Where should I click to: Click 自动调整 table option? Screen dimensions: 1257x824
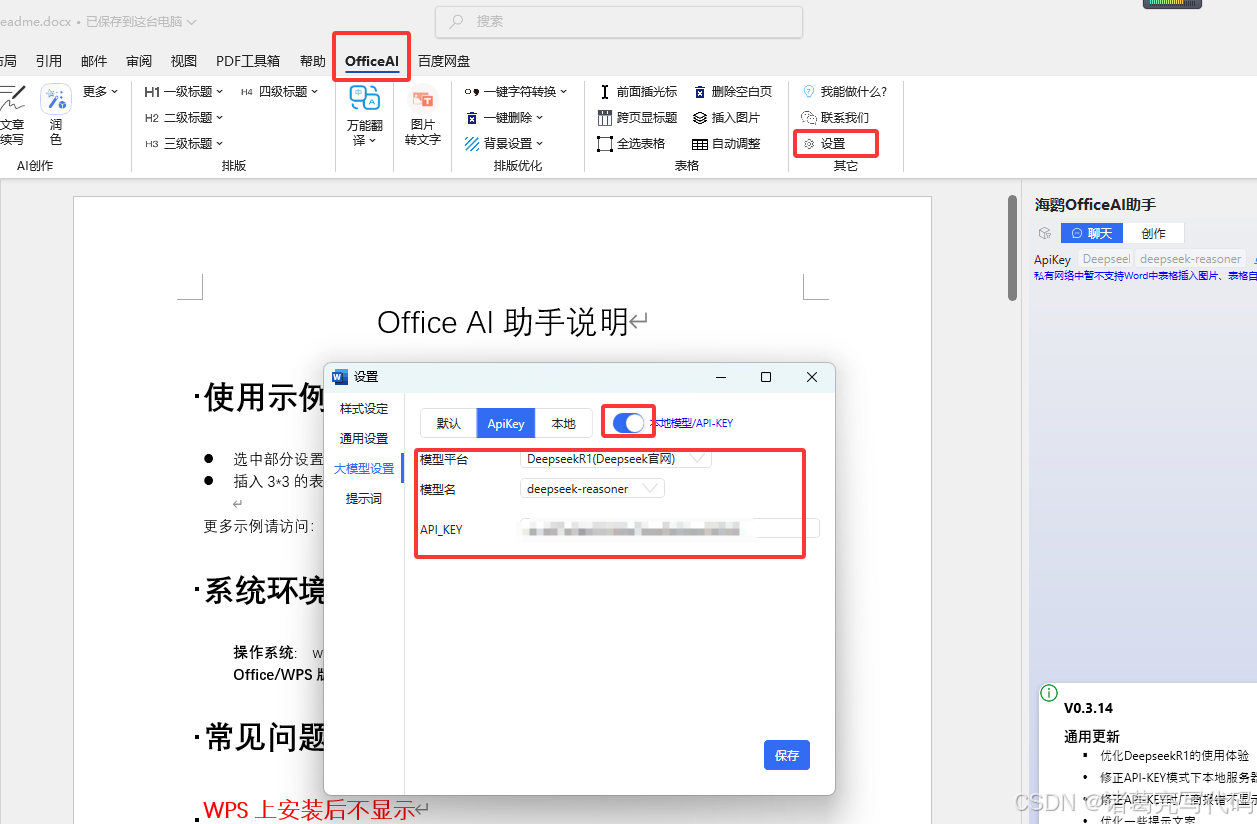(x=727, y=143)
